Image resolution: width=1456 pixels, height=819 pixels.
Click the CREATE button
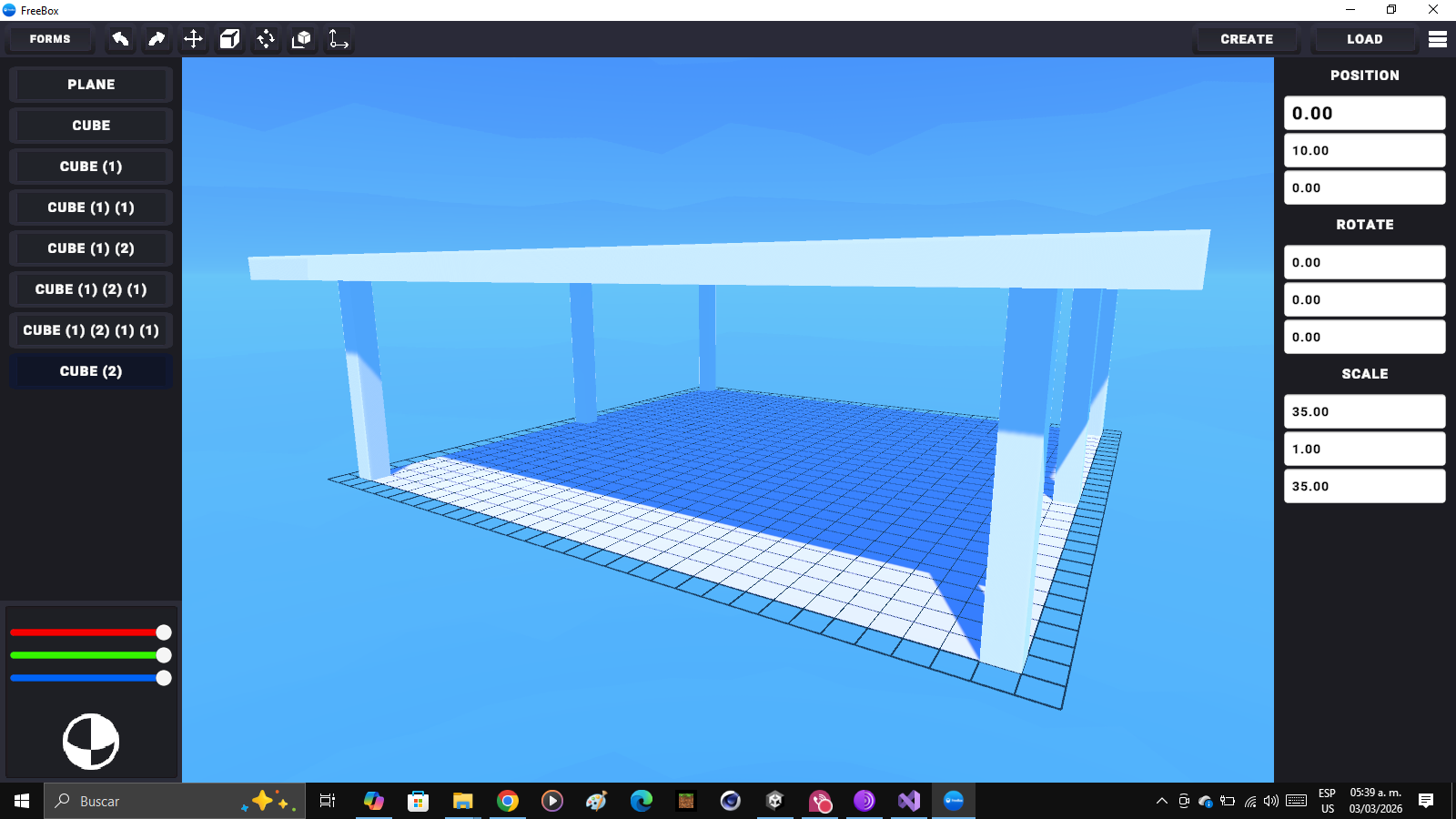[x=1247, y=39]
